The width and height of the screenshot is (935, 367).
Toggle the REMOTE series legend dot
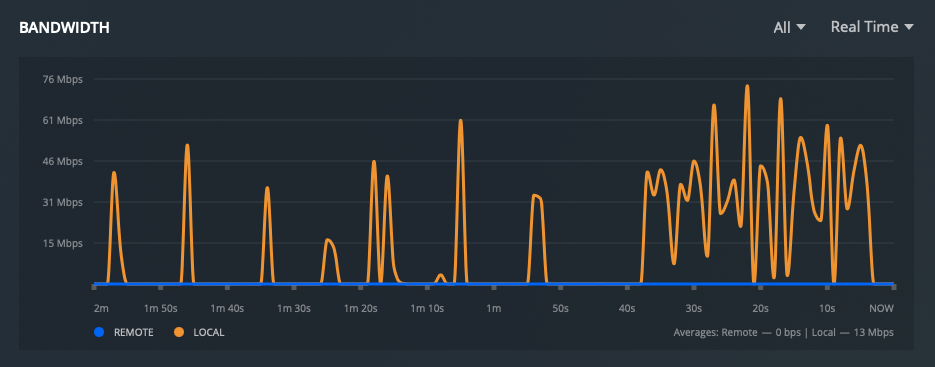(100, 332)
